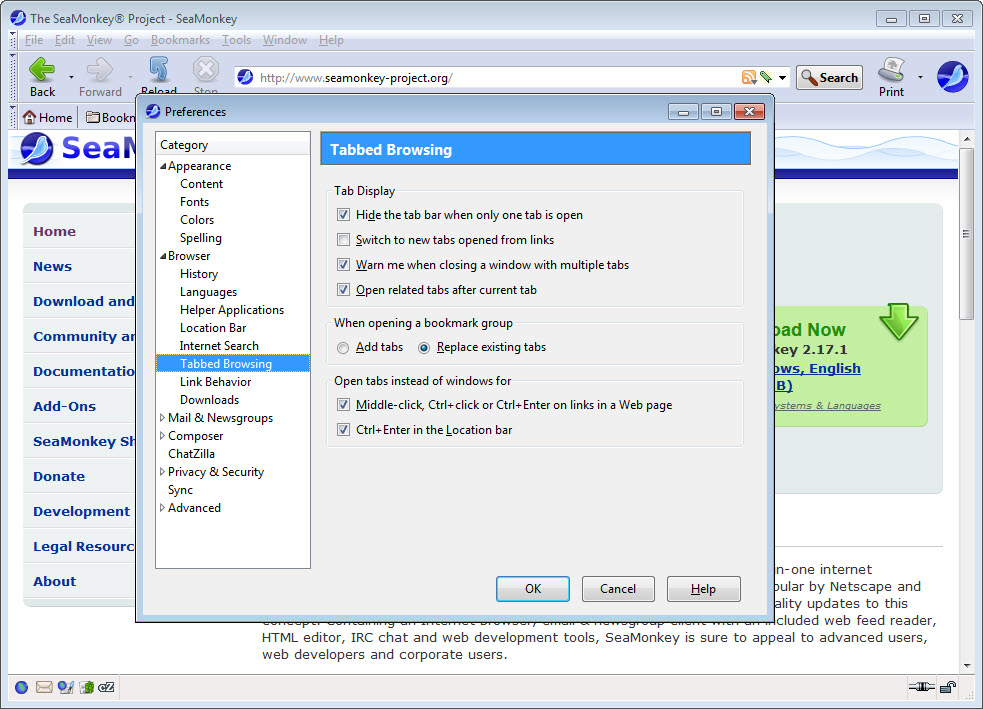
Task: Uncheck Hide the tab bar when only one tab
Action: (343, 214)
